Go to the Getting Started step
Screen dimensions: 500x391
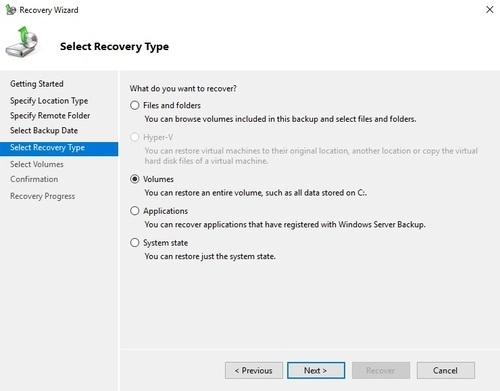pyautogui.click(x=37, y=84)
